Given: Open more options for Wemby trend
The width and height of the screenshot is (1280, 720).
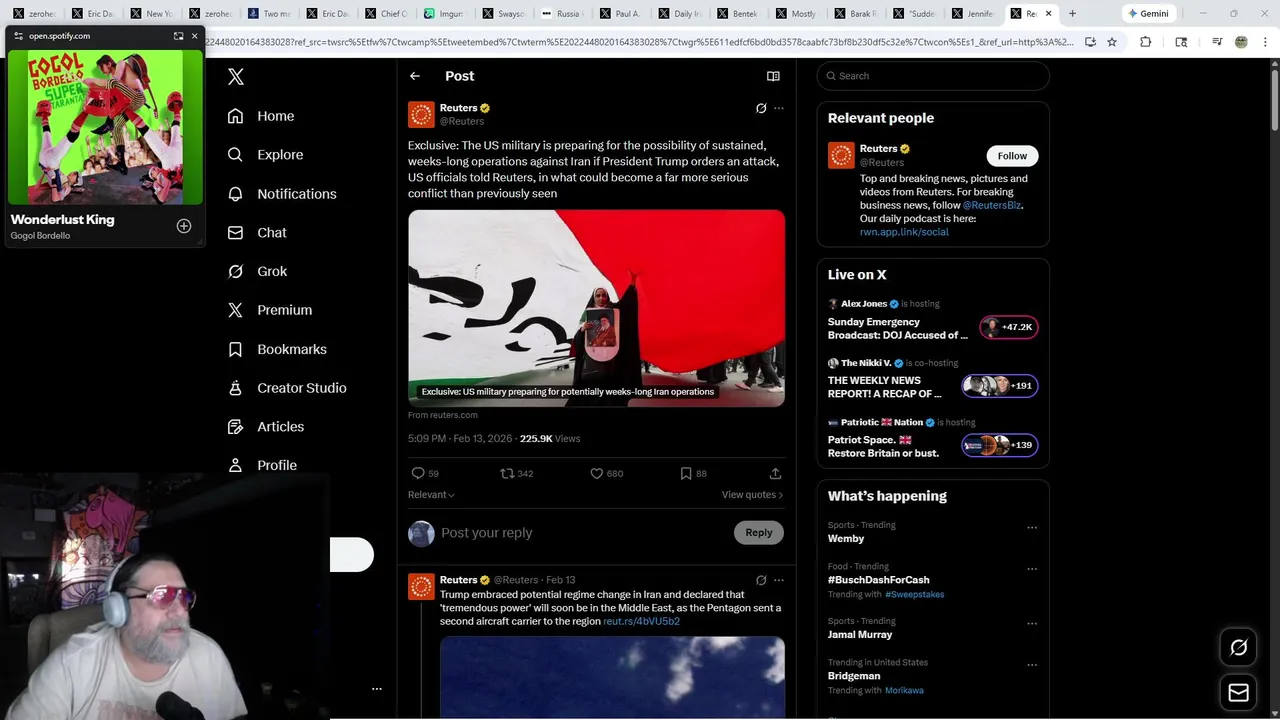Looking at the screenshot, I should point(1032,528).
